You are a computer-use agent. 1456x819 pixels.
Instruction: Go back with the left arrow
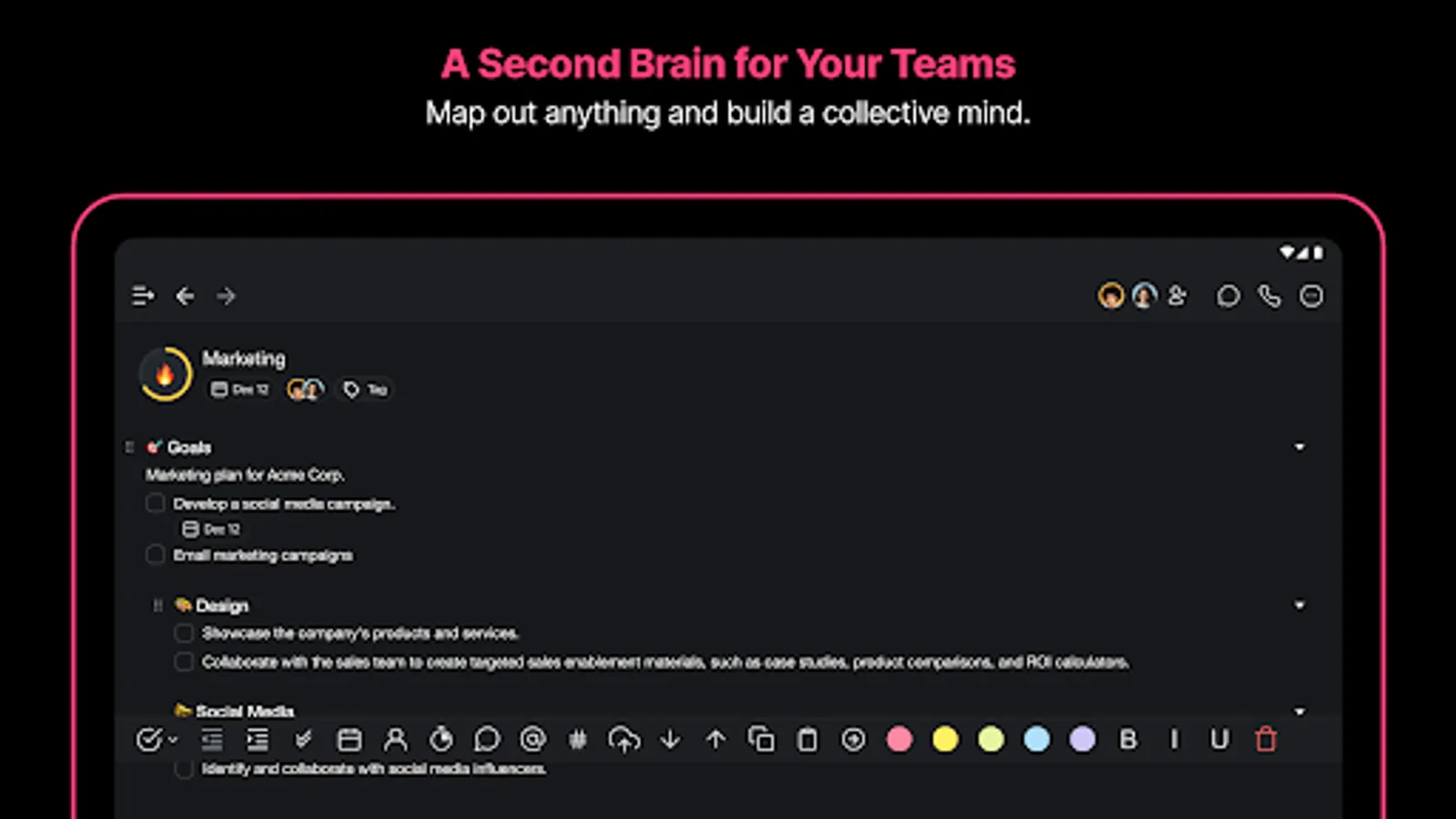point(186,296)
